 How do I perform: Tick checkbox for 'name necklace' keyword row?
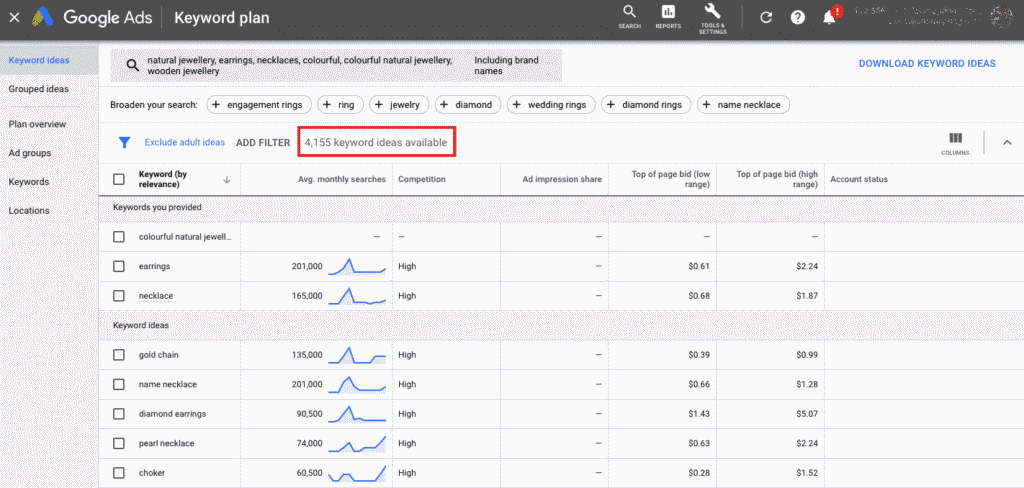pos(119,384)
